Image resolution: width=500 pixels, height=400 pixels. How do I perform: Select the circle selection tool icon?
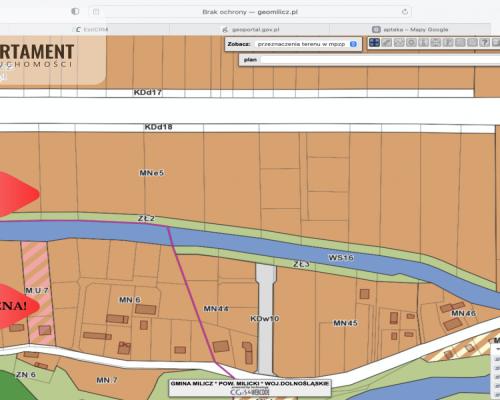coord(411,42)
